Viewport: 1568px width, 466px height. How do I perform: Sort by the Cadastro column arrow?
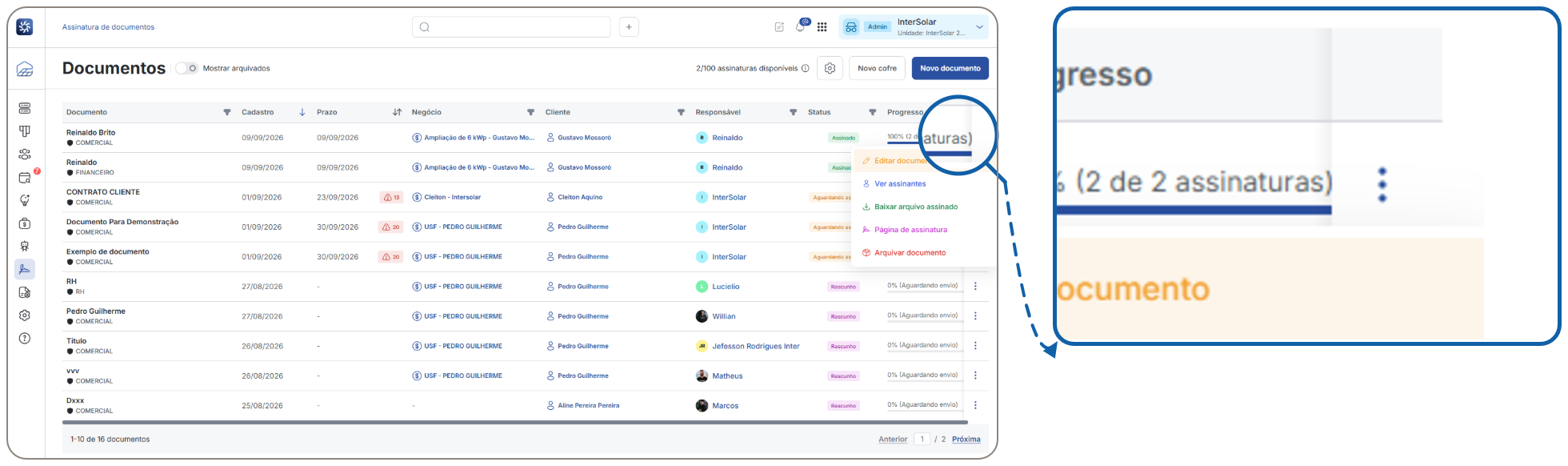302,112
